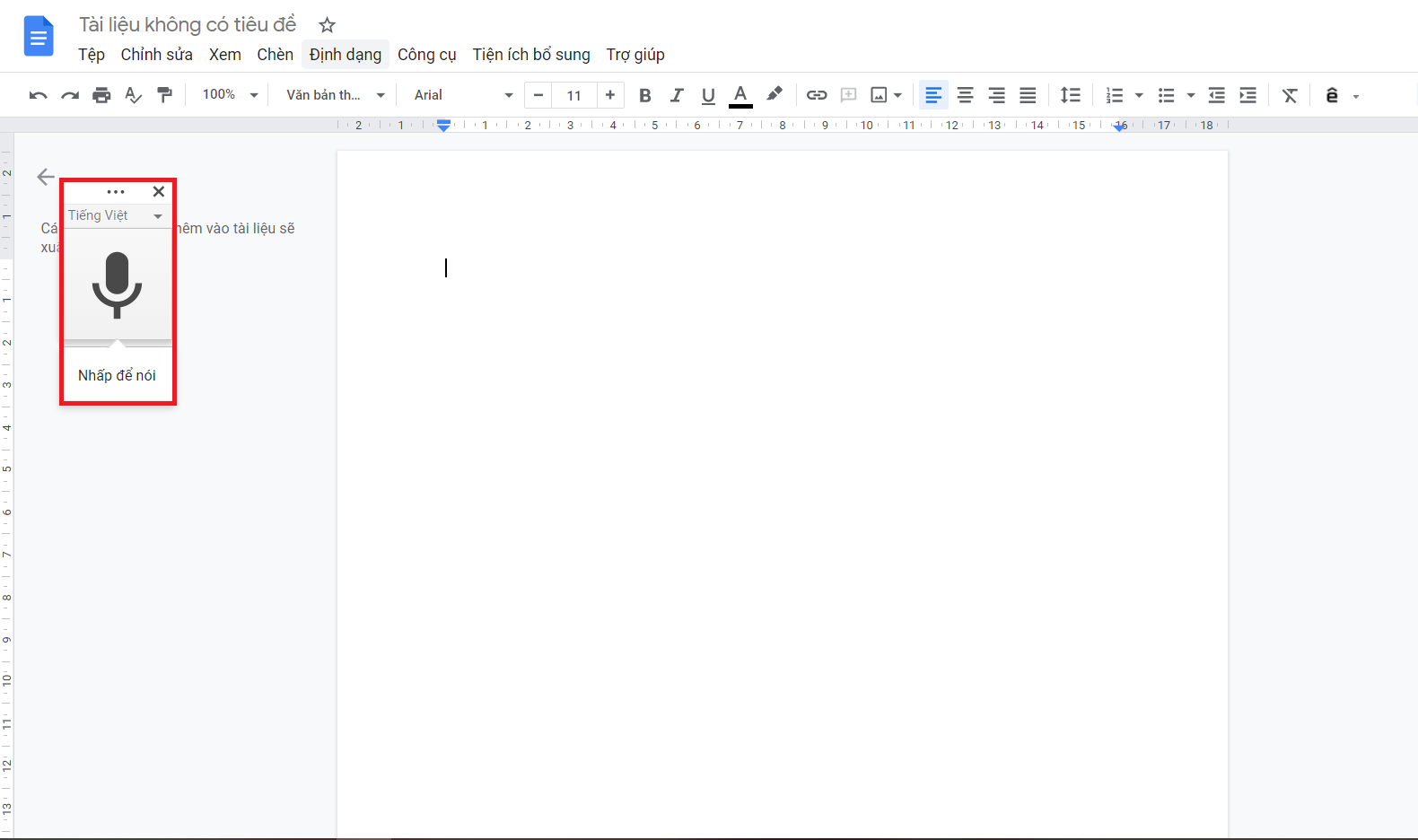This screenshot has height=840, width=1418.
Task: Toggle underline formatting
Action: pyautogui.click(x=708, y=95)
